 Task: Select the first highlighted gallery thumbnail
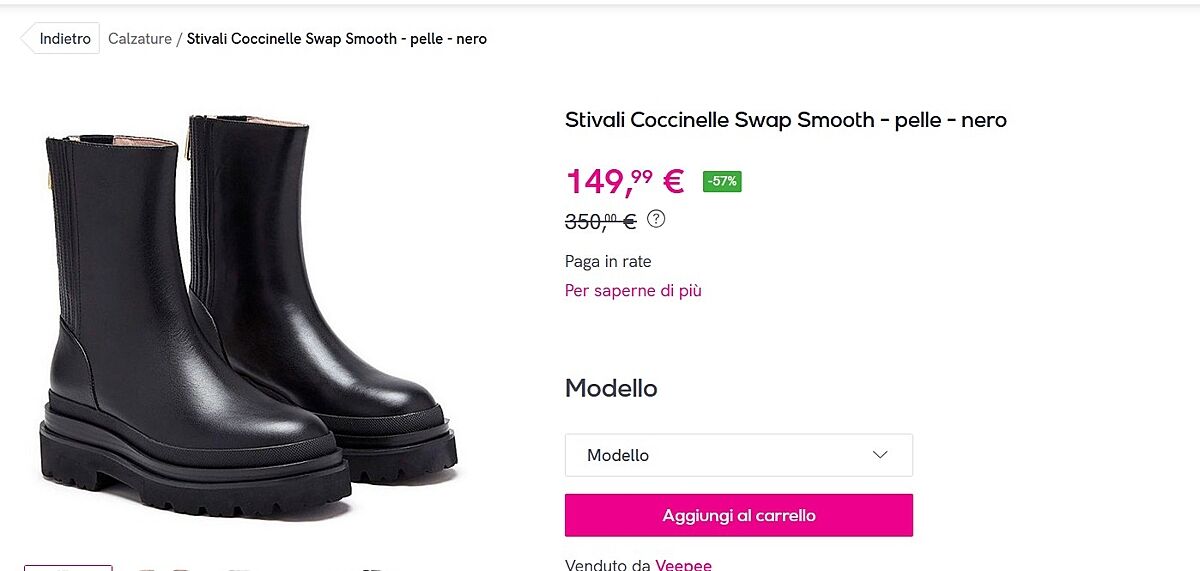tap(68, 567)
